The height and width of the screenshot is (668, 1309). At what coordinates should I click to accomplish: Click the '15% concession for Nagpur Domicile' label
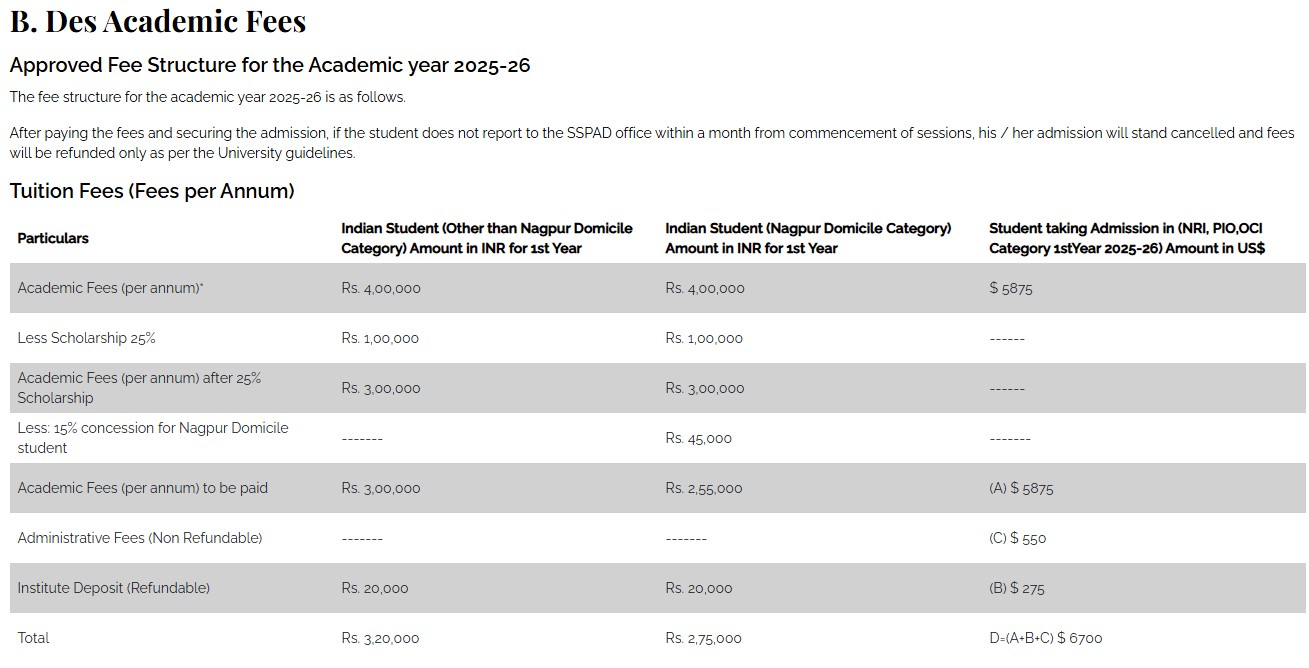pyautogui.click(x=152, y=438)
